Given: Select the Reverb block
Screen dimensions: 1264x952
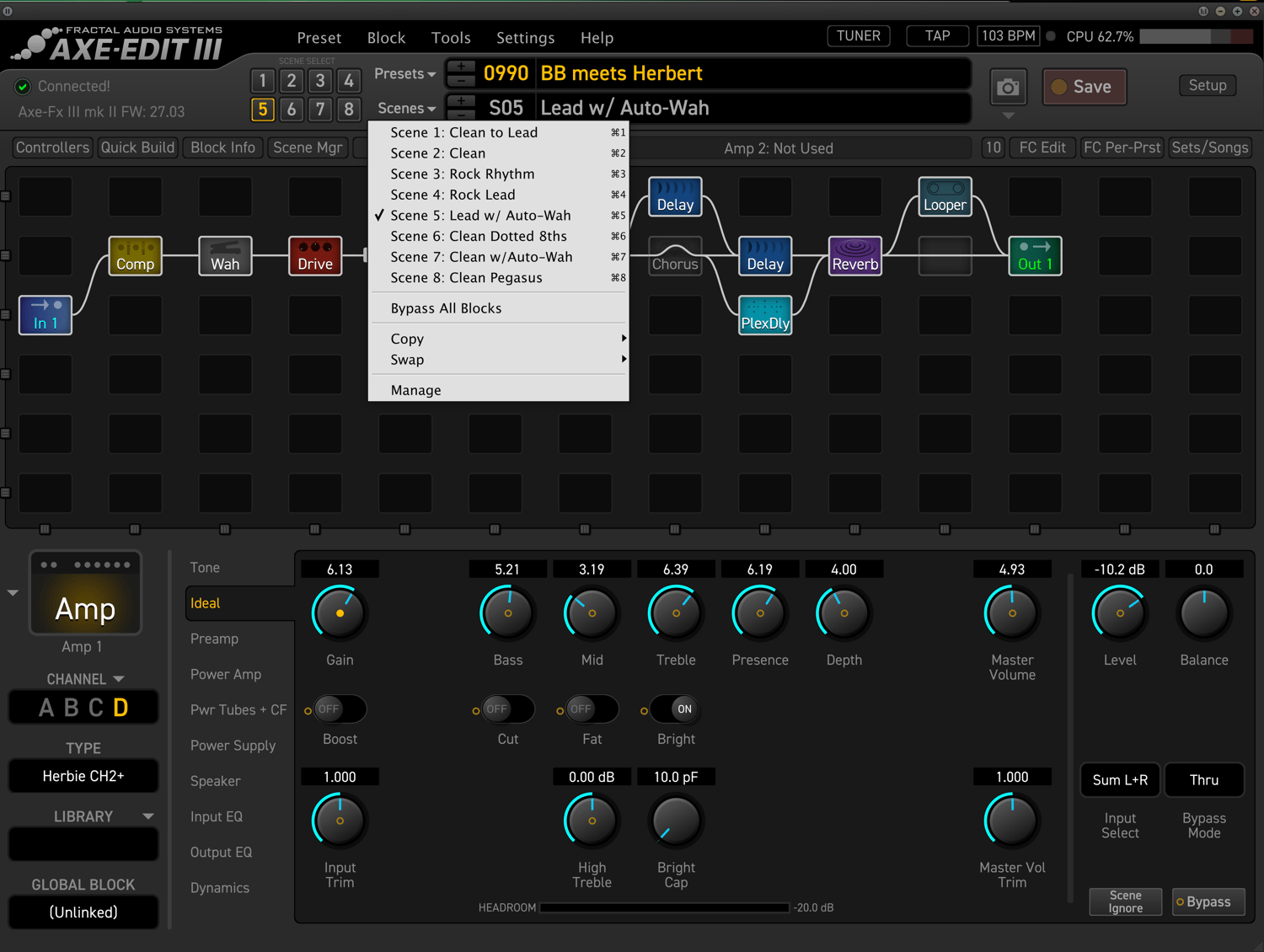Looking at the screenshot, I should 855,255.
